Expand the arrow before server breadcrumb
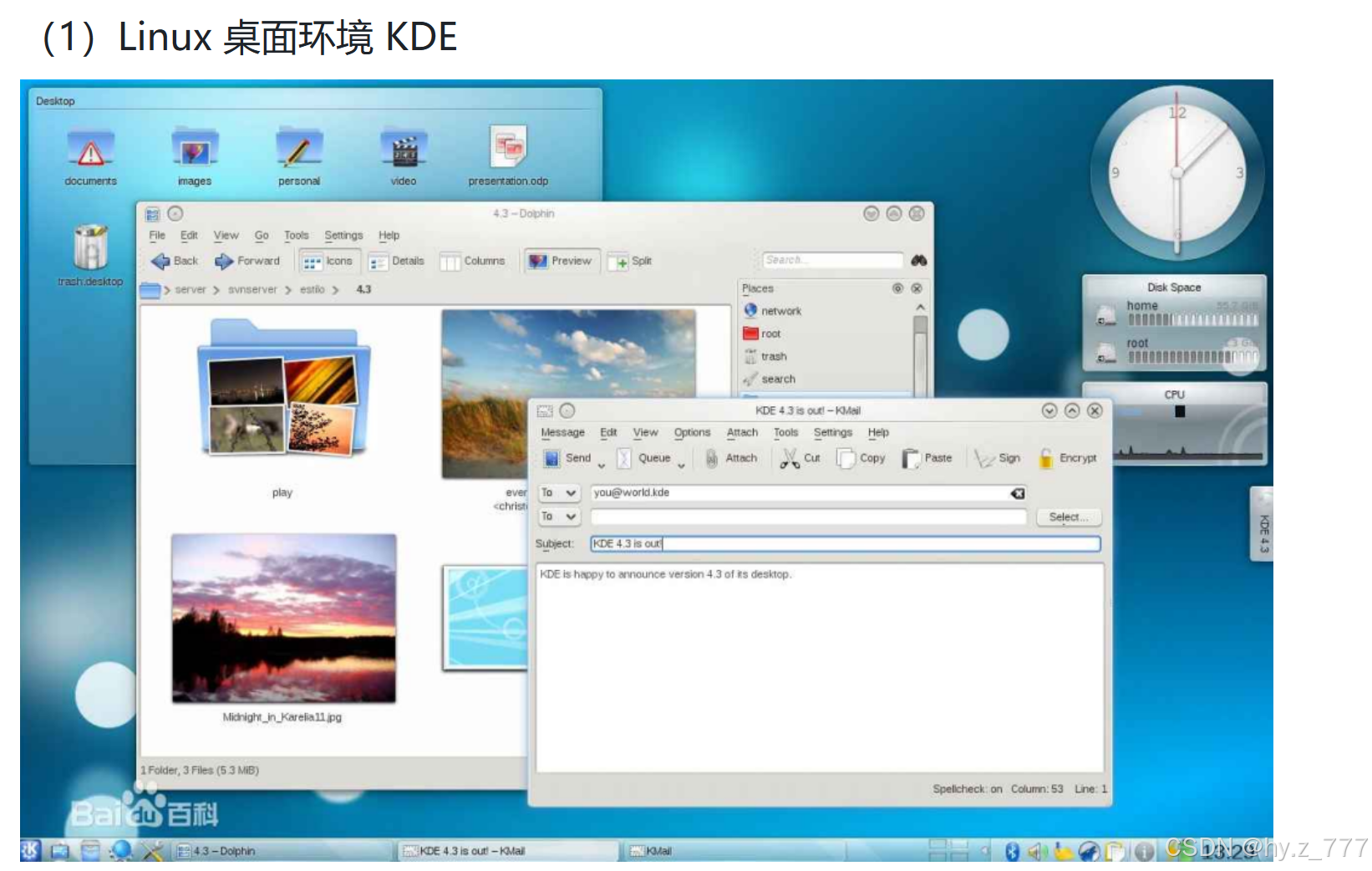Viewport: 1372px width, 871px height. [x=167, y=290]
